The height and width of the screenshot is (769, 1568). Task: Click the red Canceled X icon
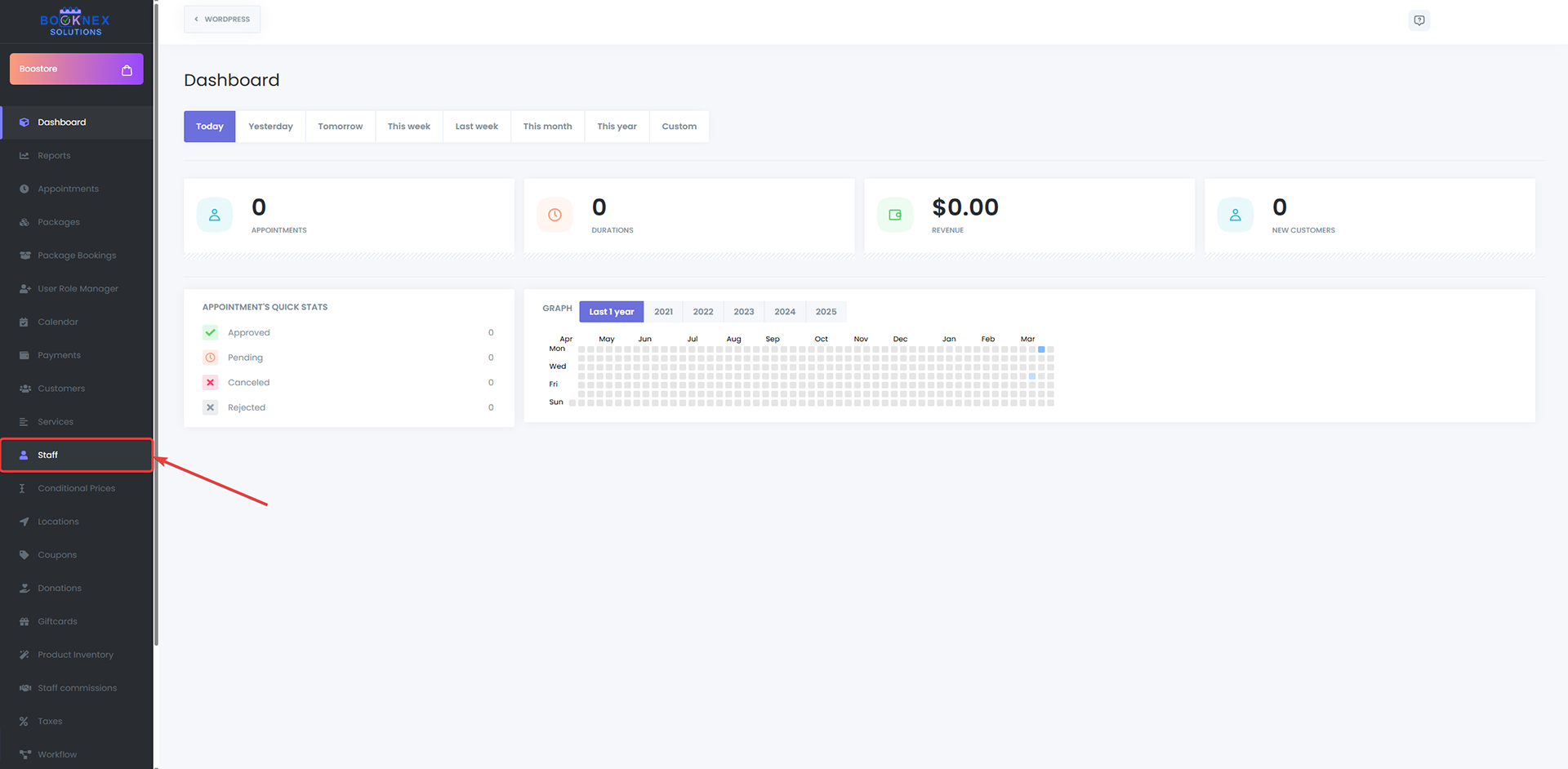tap(210, 383)
